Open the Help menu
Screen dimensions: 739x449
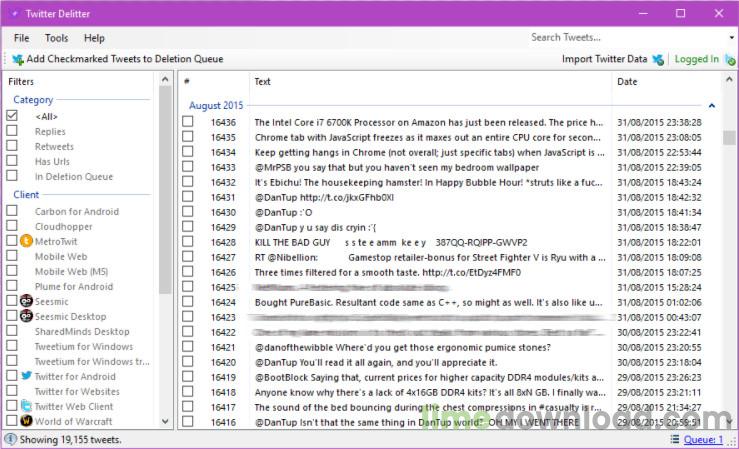[94, 38]
